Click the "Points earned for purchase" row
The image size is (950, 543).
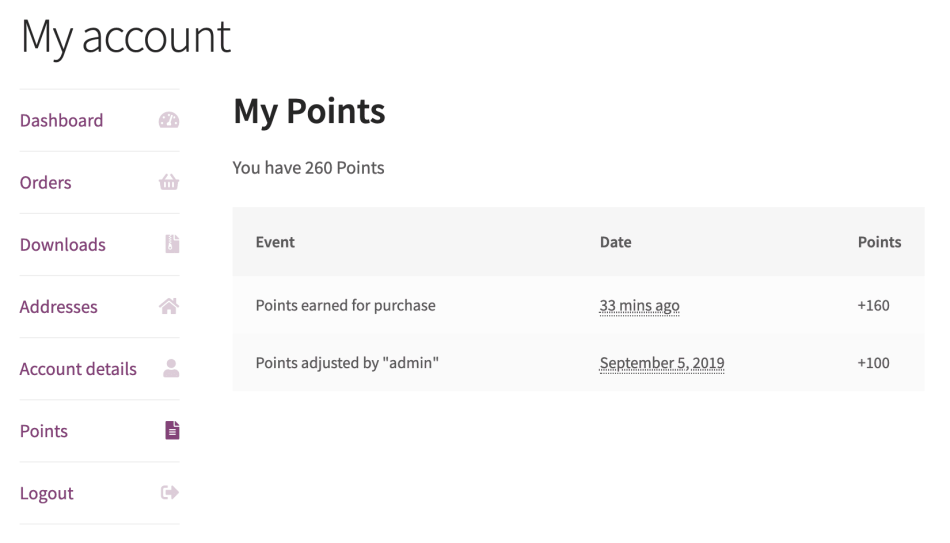pyautogui.click(x=345, y=306)
